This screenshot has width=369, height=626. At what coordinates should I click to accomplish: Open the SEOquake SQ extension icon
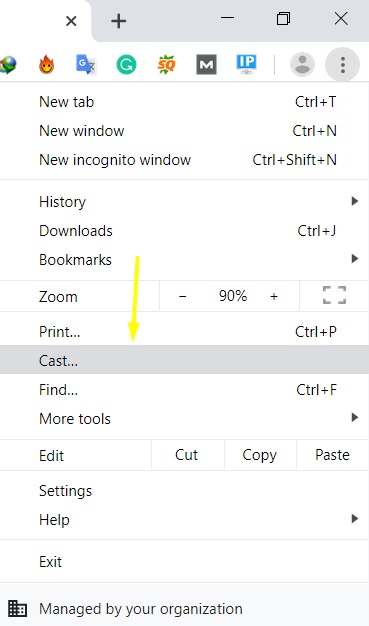(167, 64)
